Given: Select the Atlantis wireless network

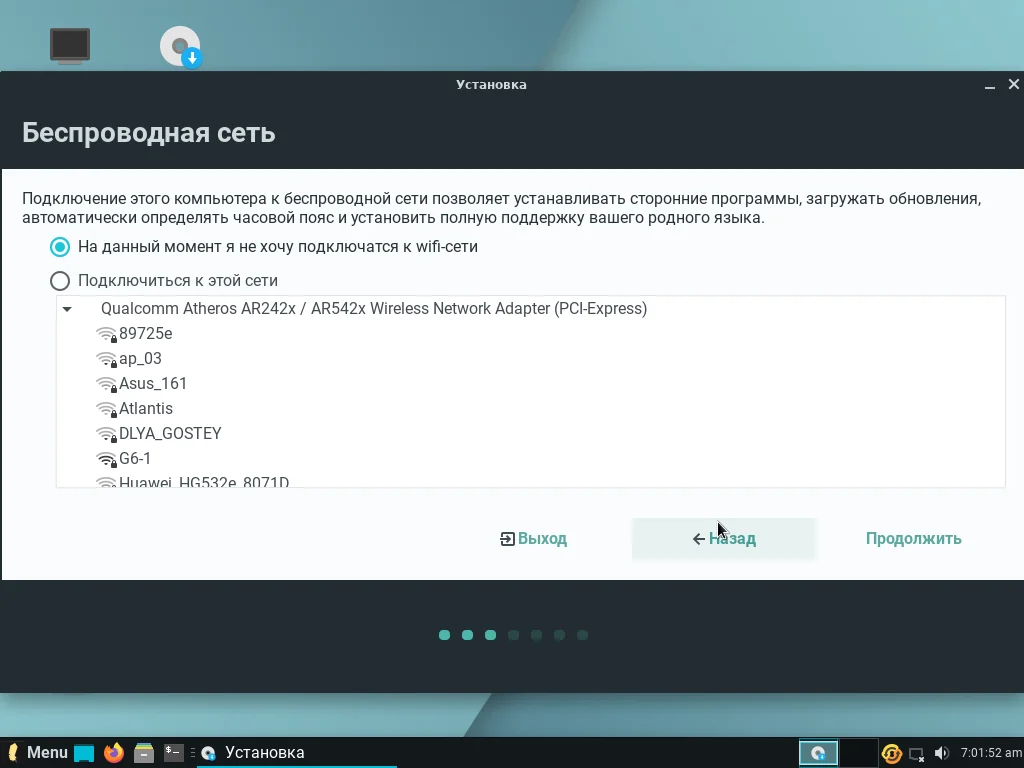Looking at the screenshot, I should 146,408.
